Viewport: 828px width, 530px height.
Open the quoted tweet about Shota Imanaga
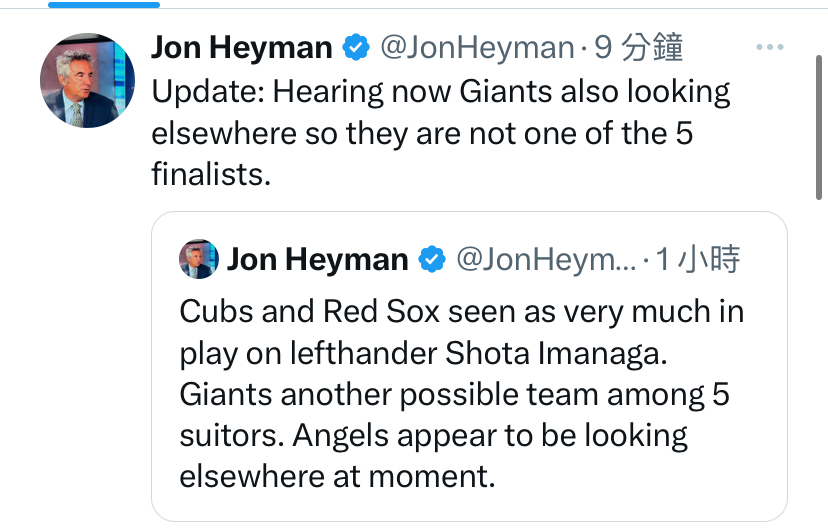pos(469,366)
